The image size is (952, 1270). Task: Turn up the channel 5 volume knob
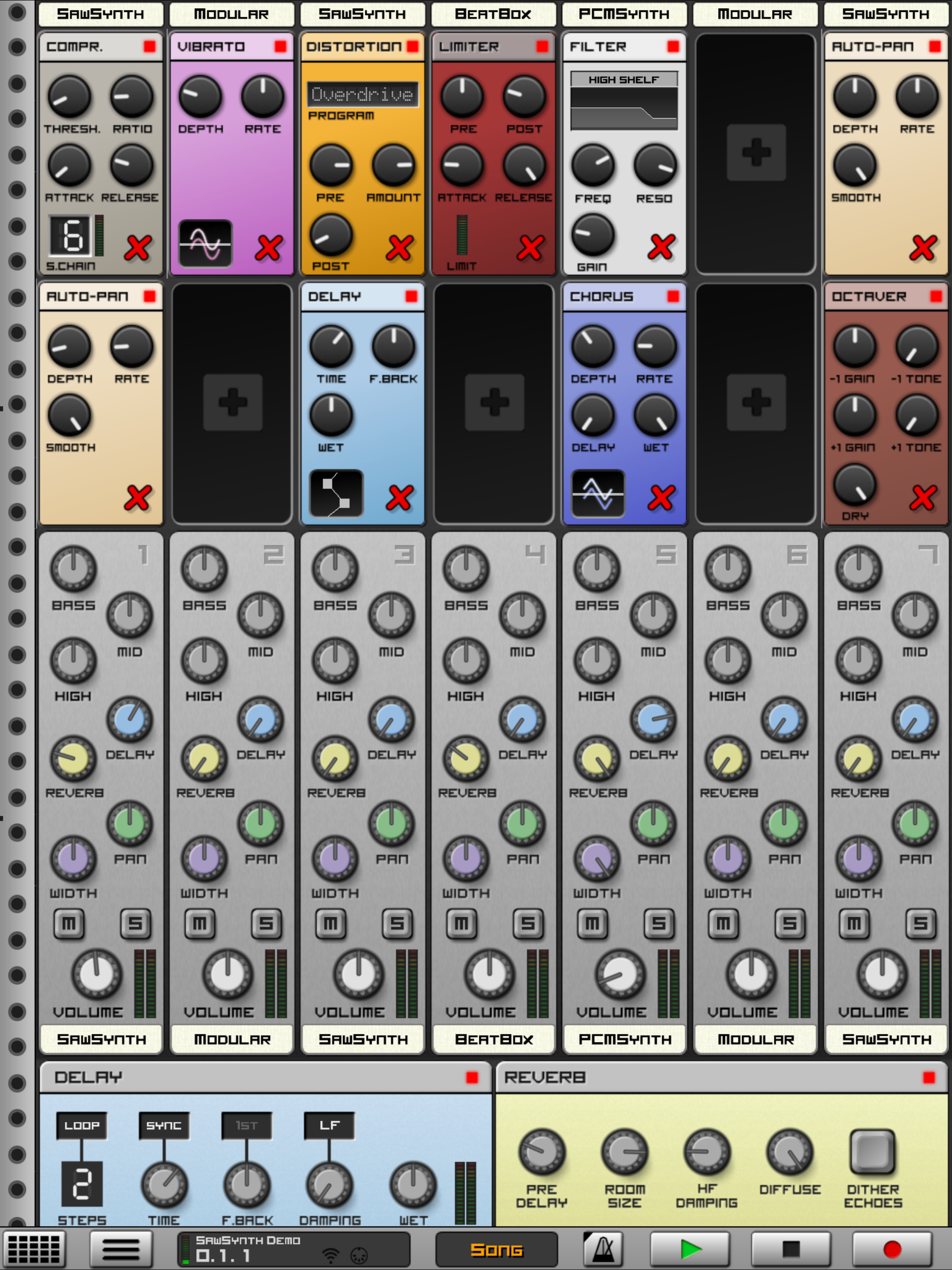(x=619, y=976)
